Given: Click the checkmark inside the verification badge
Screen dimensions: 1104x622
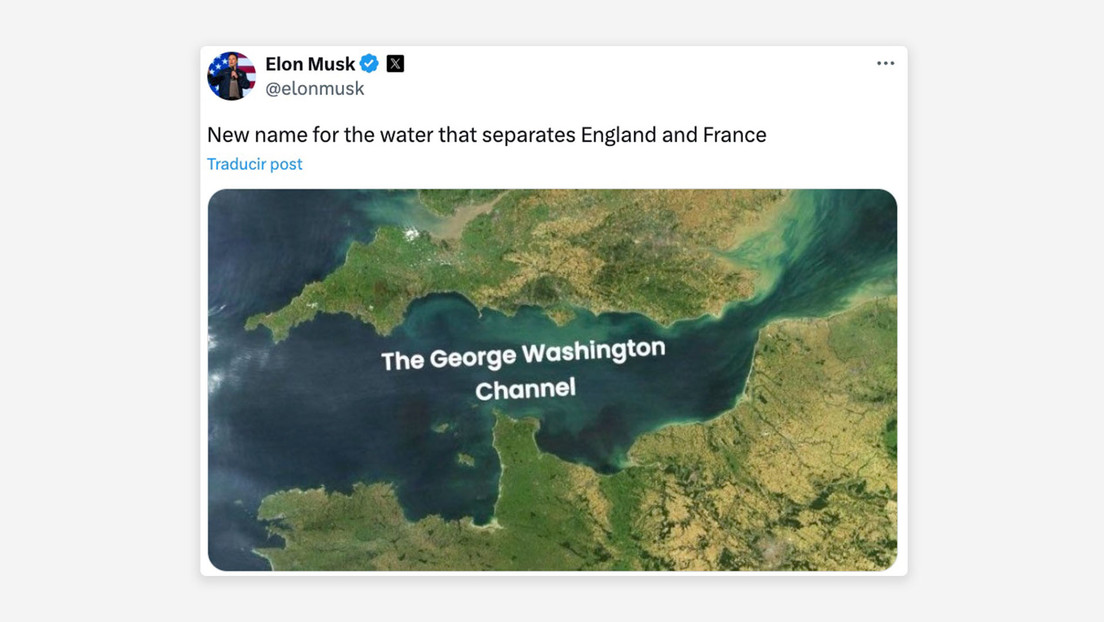Looking at the screenshot, I should point(369,63).
